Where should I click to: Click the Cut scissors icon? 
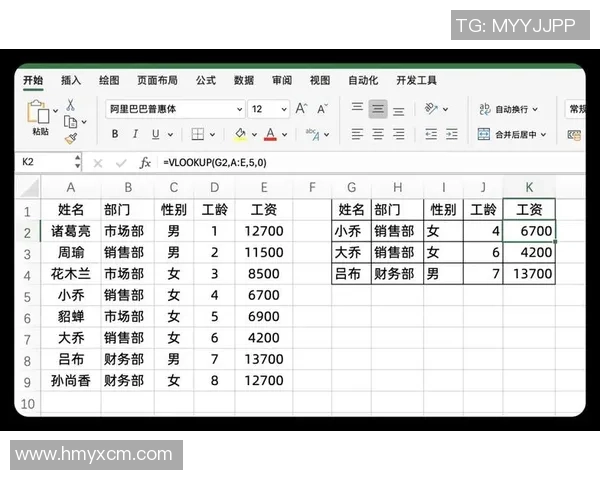[x=71, y=104]
